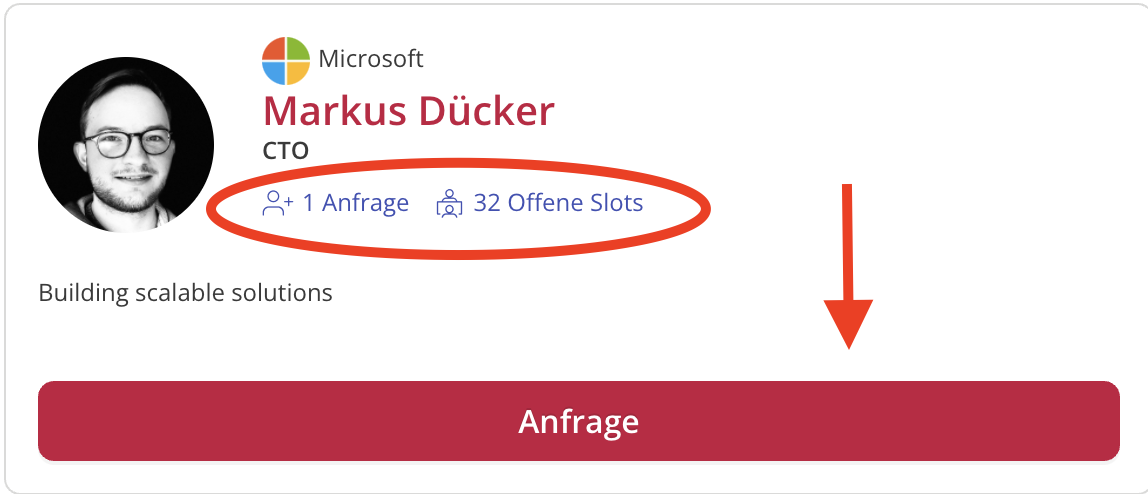Click the orange-red quadrant of Microsoft logo
The height and width of the screenshot is (494, 1148).
274,48
